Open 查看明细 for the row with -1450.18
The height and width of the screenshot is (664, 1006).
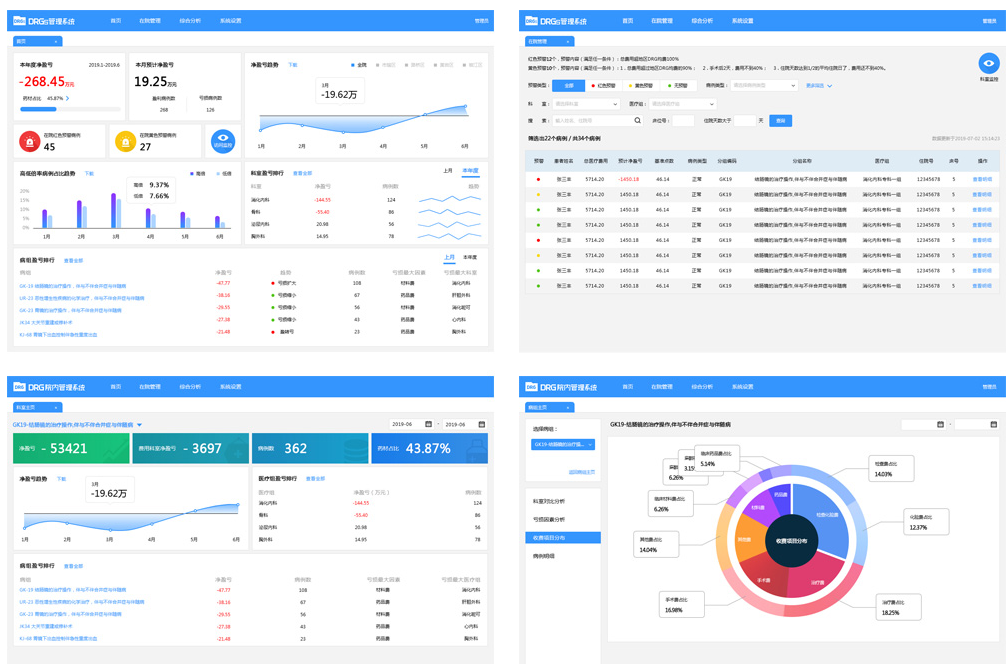[982, 179]
